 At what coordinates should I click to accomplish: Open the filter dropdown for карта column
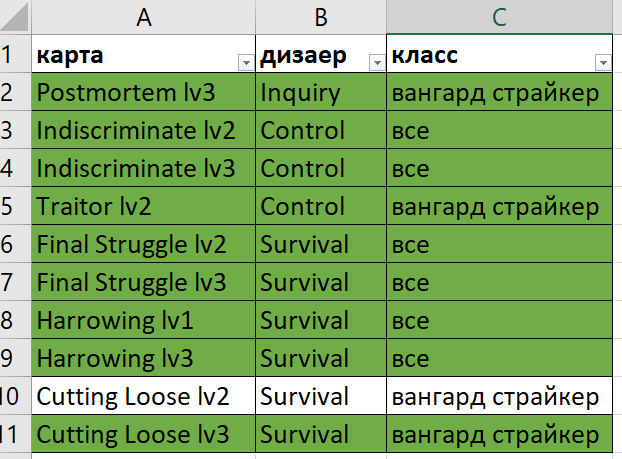point(246,63)
